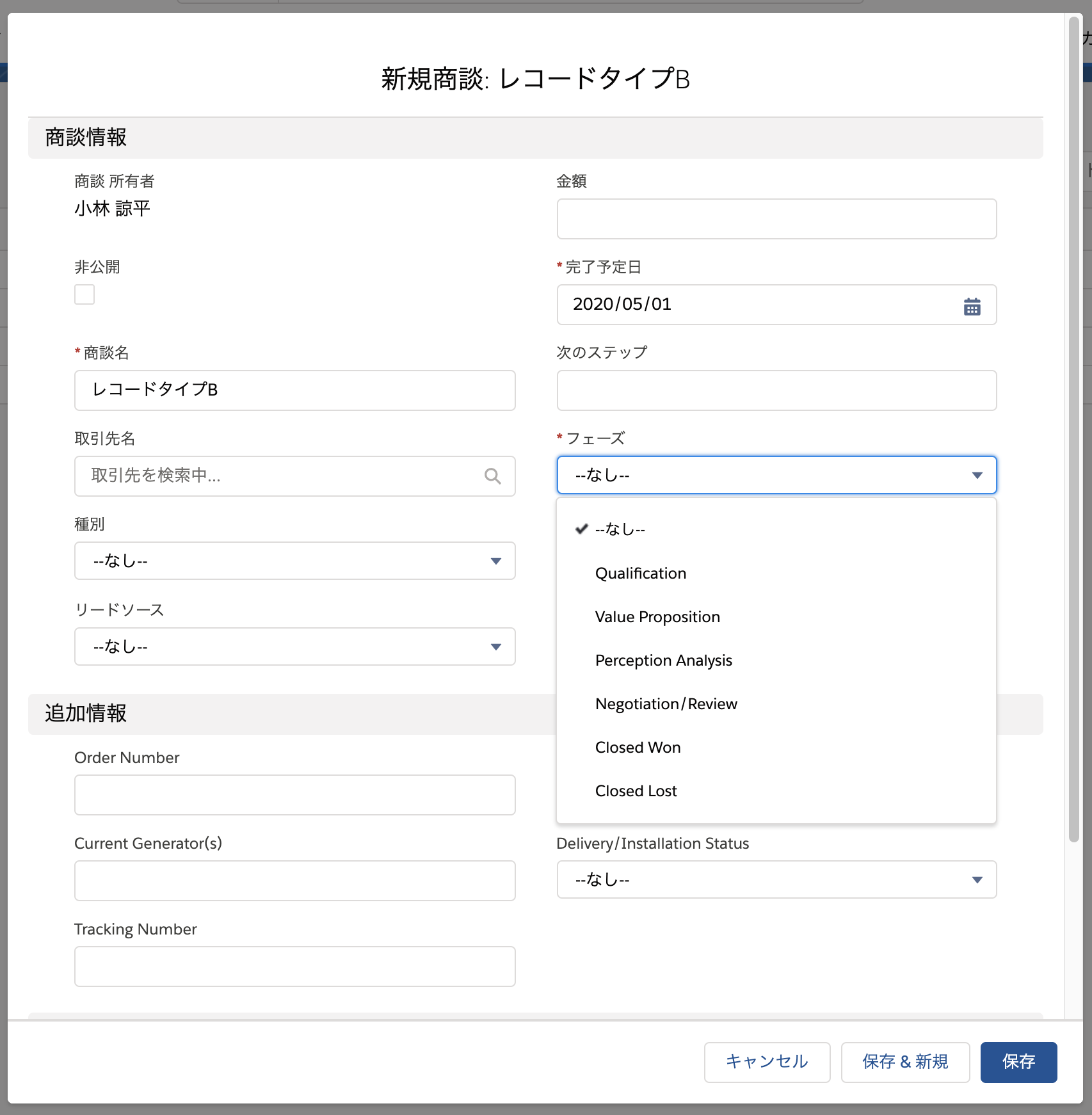Click the dropdown arrow on フェーズ field
Image resolution: width=1092 pixels, height=1115 pixels.
tap(977, 476)
